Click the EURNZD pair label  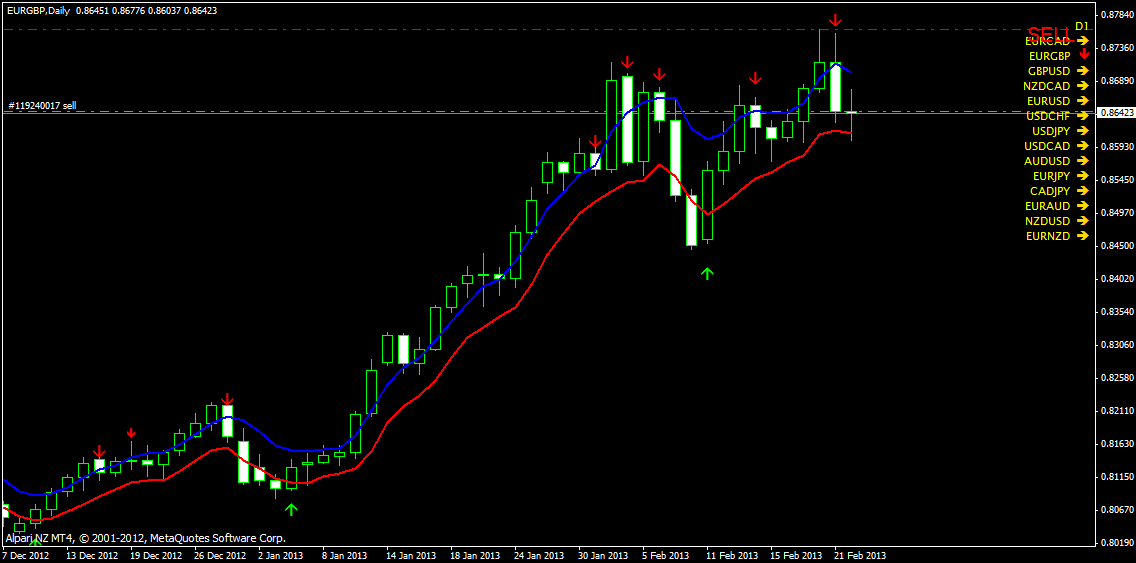tap(1048, 236)
